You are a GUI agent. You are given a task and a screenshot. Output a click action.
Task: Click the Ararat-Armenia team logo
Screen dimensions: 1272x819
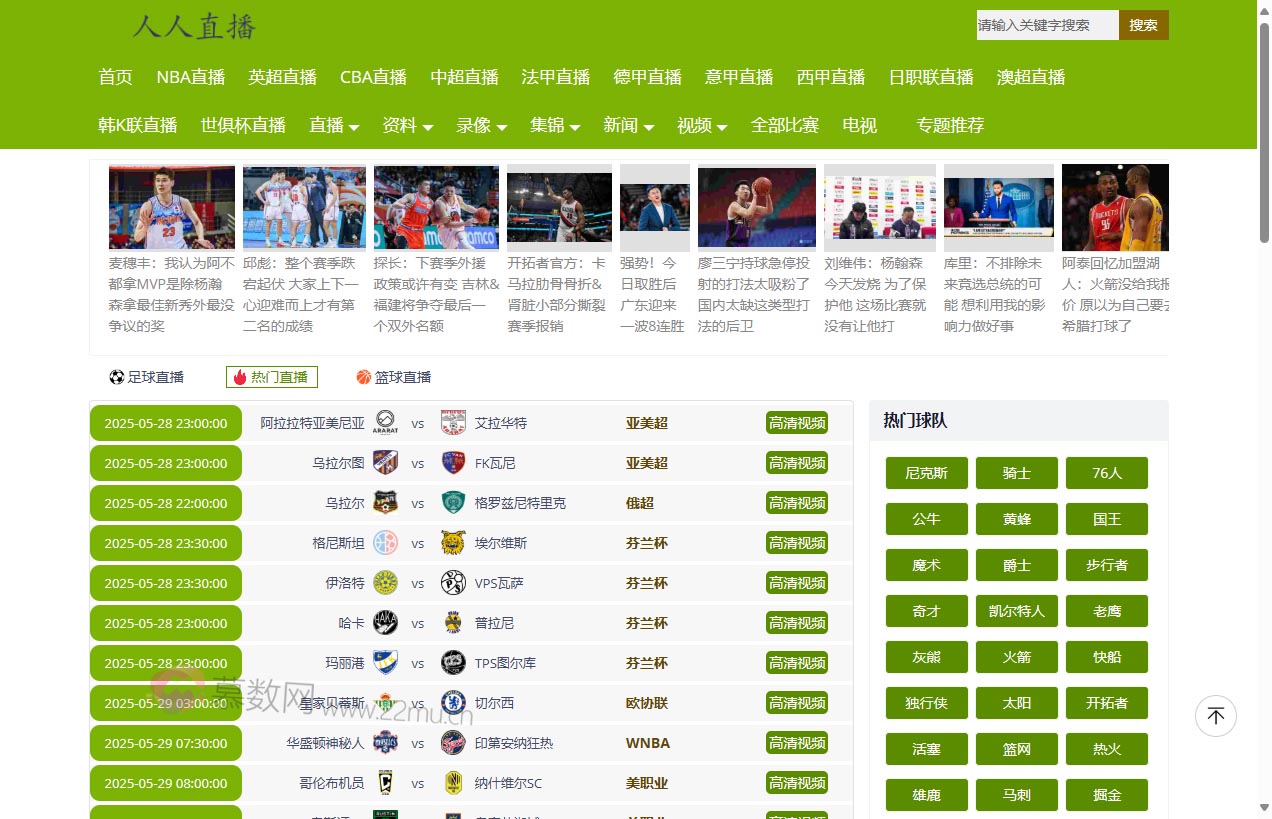click(x=385, y=423)
